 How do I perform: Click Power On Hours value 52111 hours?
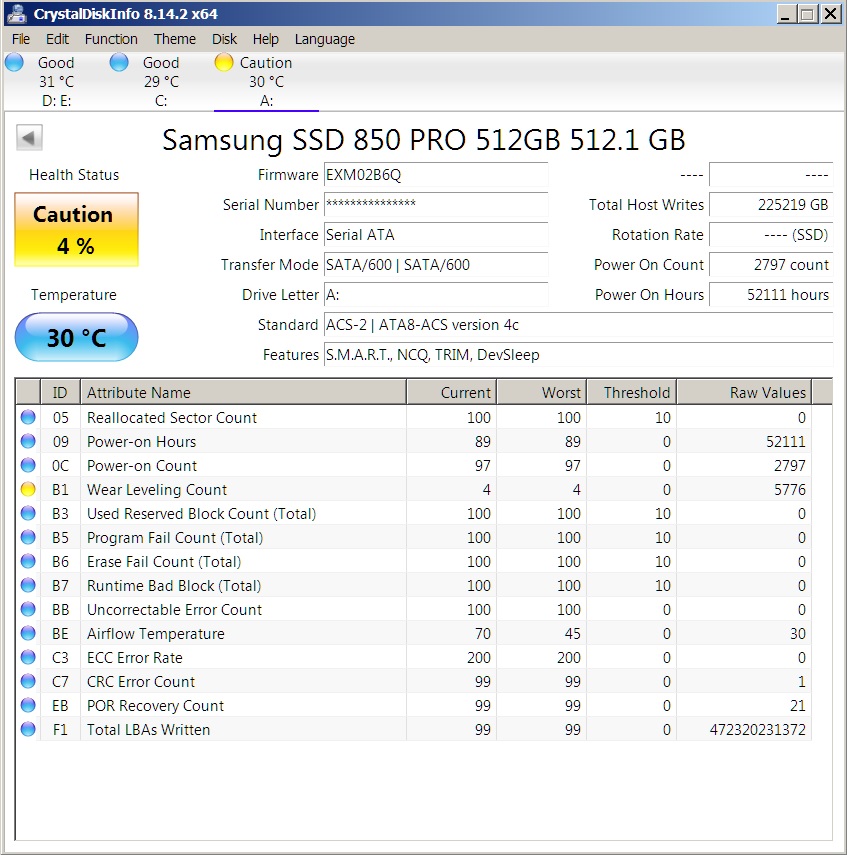pos(771,295)
